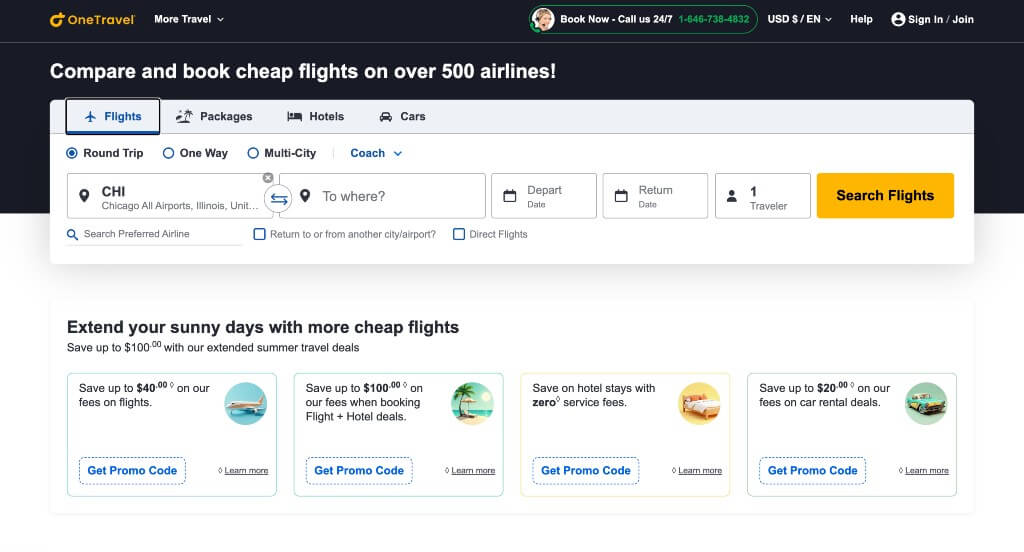Viewport: 1024px width, 552px height.
Task: Clear the CHI origin with the x icon
Action: pos(268,178)
